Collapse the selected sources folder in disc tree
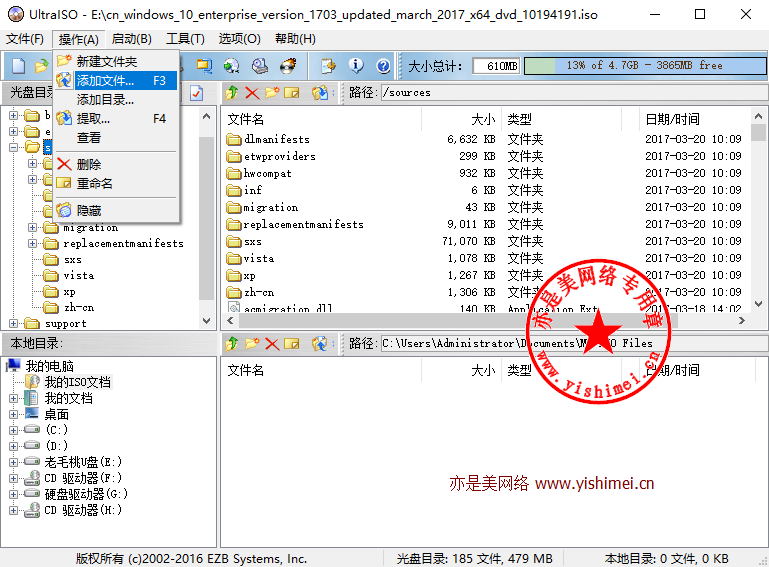 point(13,147)
